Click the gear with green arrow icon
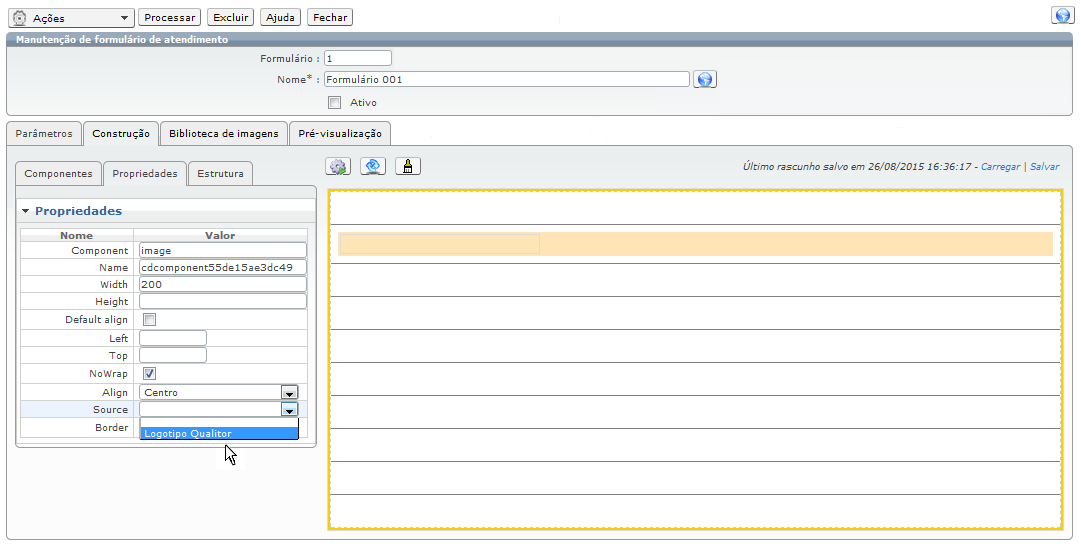 pyautogui.click(x=338, y=166)
